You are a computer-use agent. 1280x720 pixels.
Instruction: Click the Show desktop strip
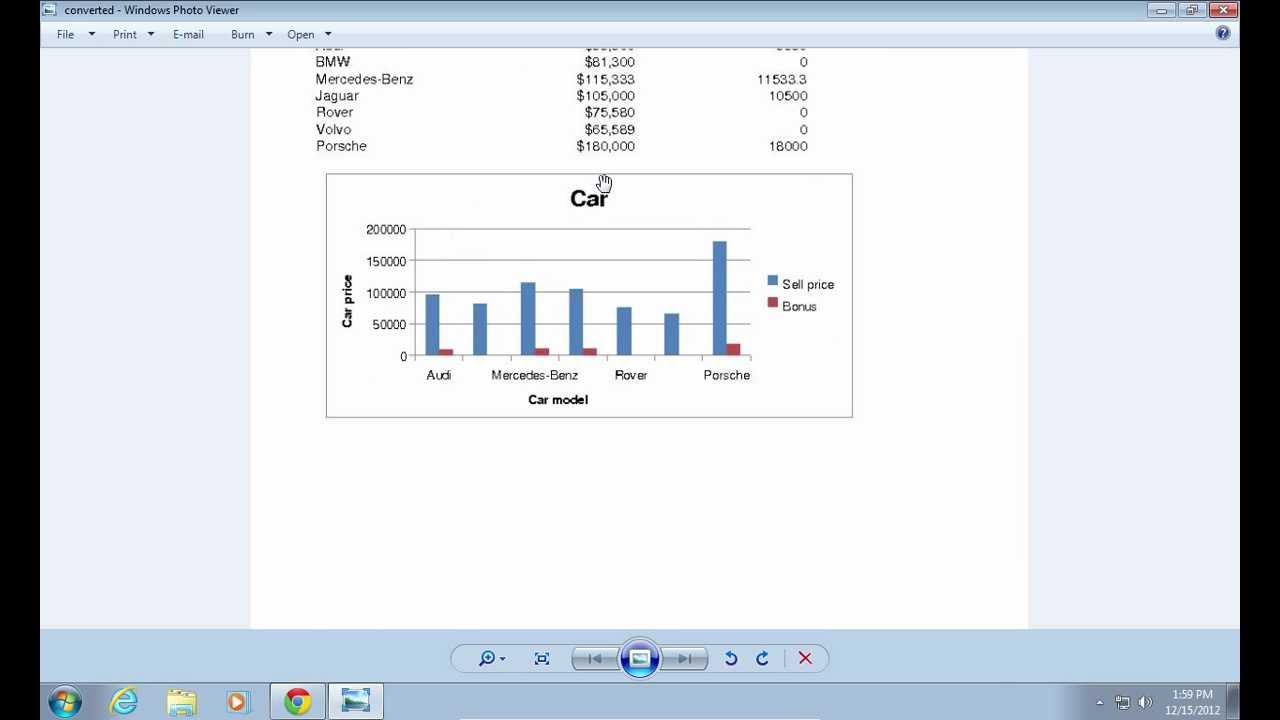pyautogui.click(x=1233, y=701)
